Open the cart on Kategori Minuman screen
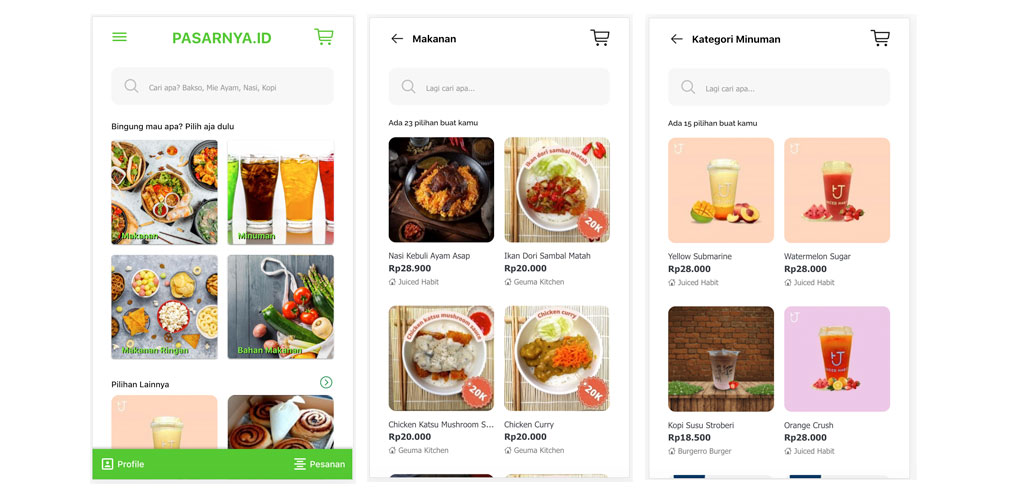This screenshot has height=500, width=1024. click(x=880, y=38)
